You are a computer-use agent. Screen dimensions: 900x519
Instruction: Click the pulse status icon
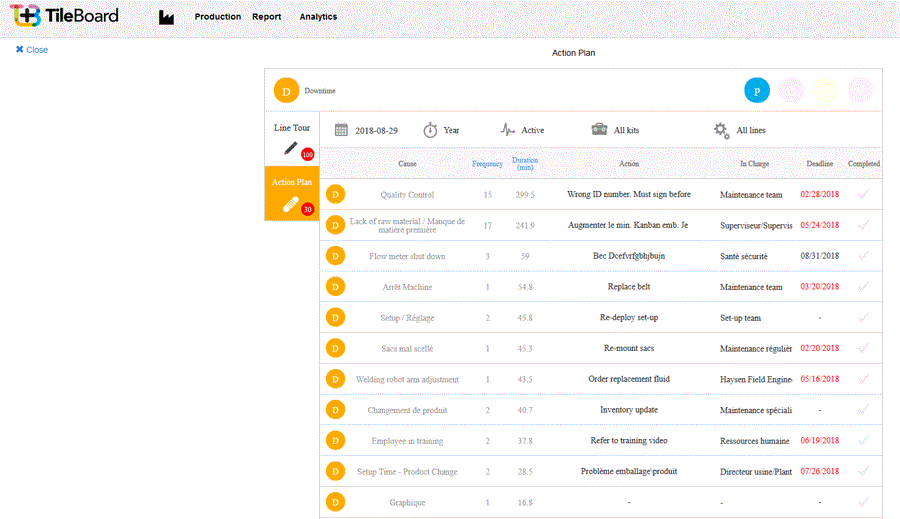tap(507, 130)
